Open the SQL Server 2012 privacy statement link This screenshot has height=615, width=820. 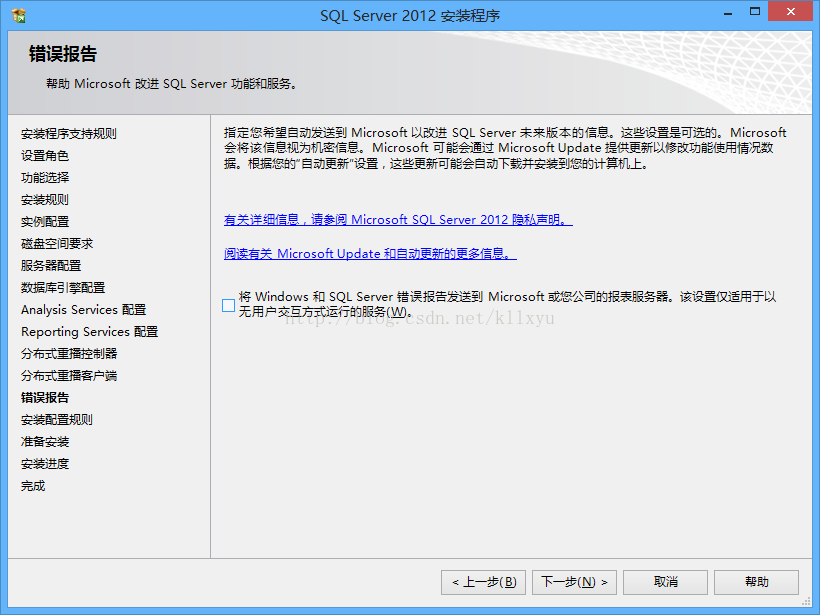point(398,220)
